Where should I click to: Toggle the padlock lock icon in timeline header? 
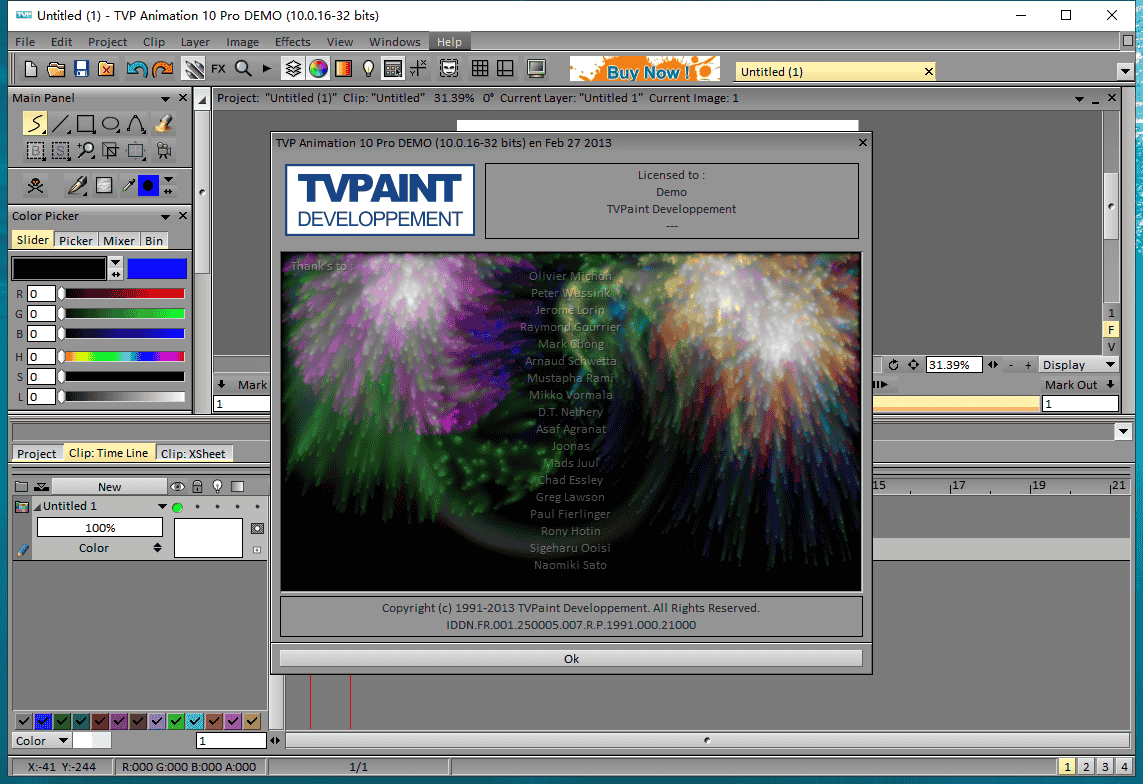click(196, 486)
